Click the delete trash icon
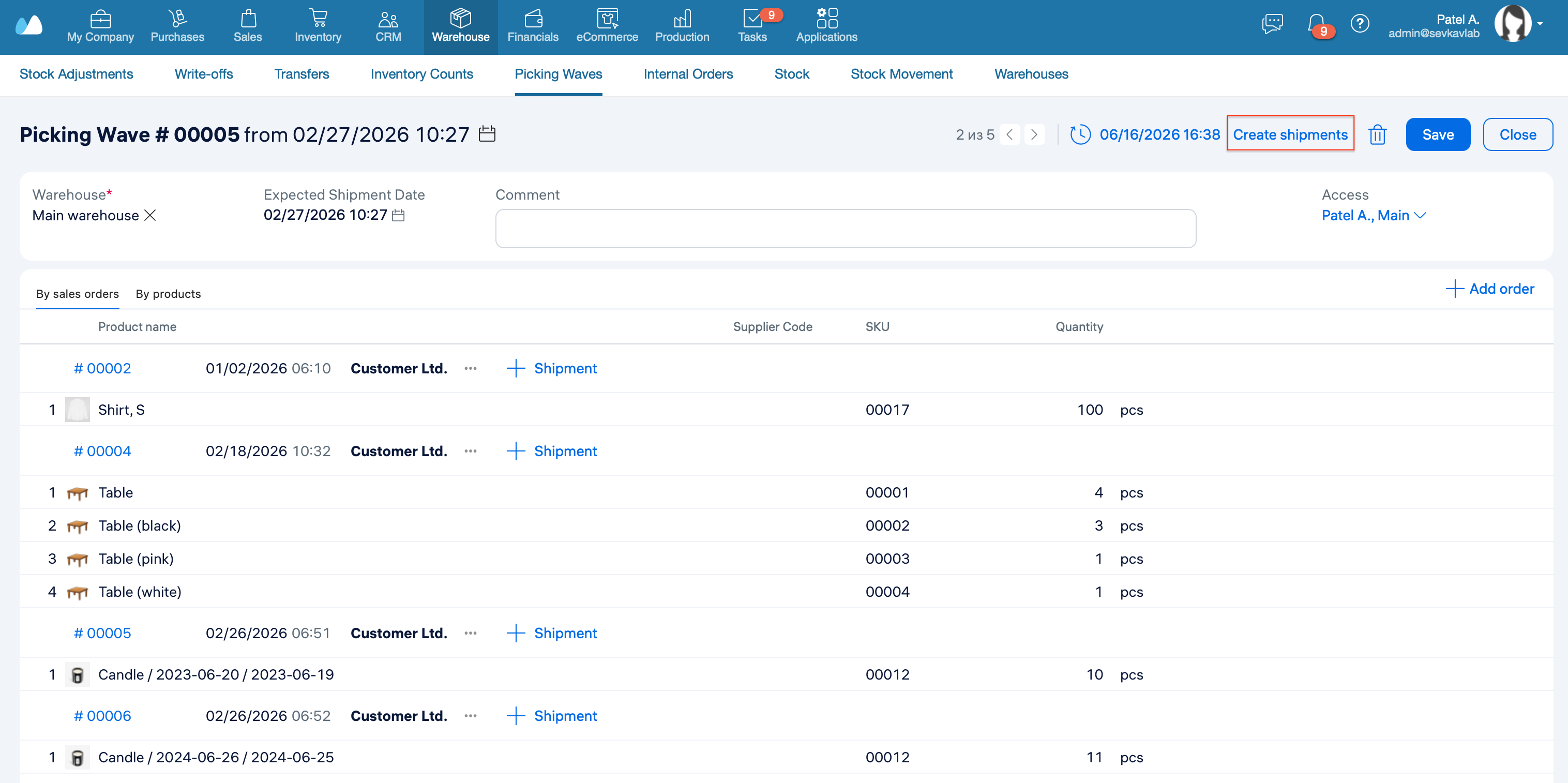Screen dimensions: 1568x783 pos(1378,134)
